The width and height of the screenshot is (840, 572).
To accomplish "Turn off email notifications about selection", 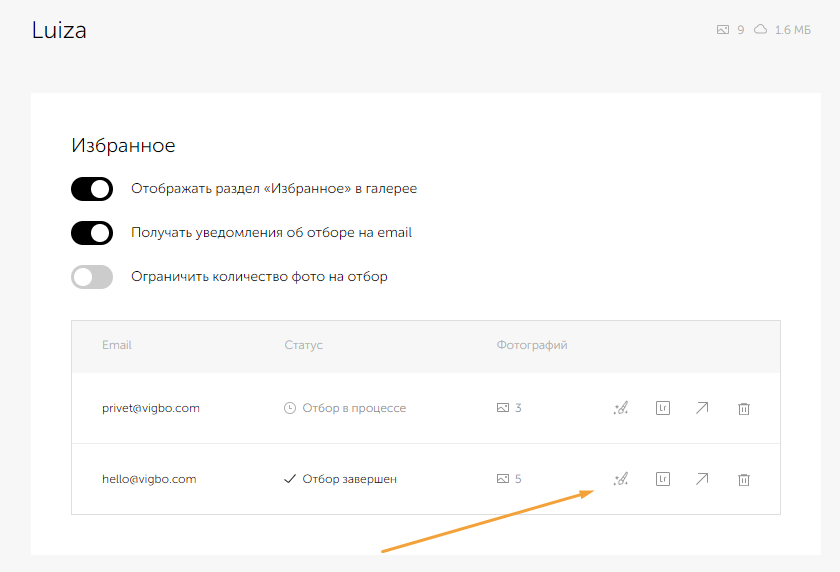I will 92,233.
